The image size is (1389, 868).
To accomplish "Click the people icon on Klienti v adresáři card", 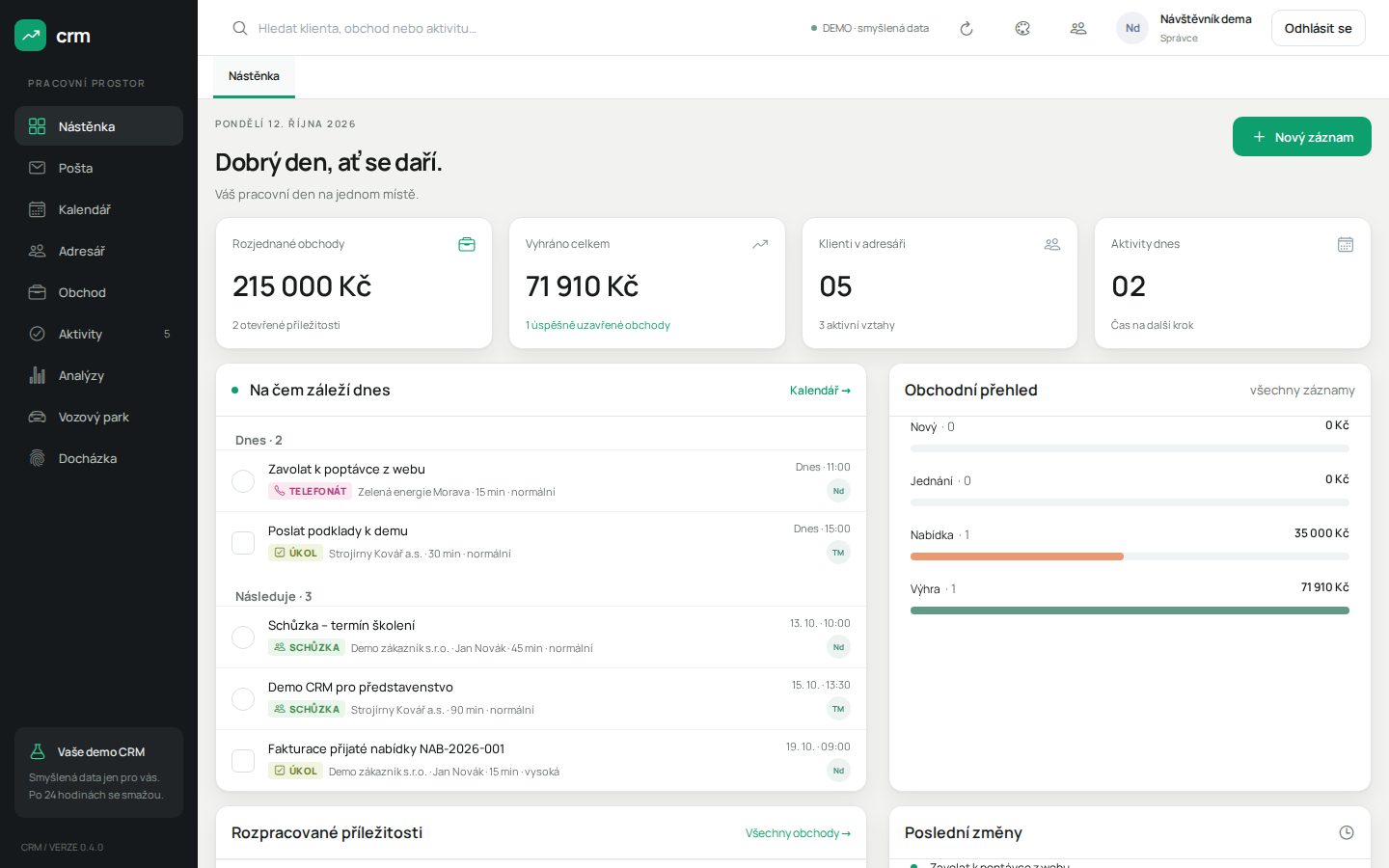I will pos(1052,244).
